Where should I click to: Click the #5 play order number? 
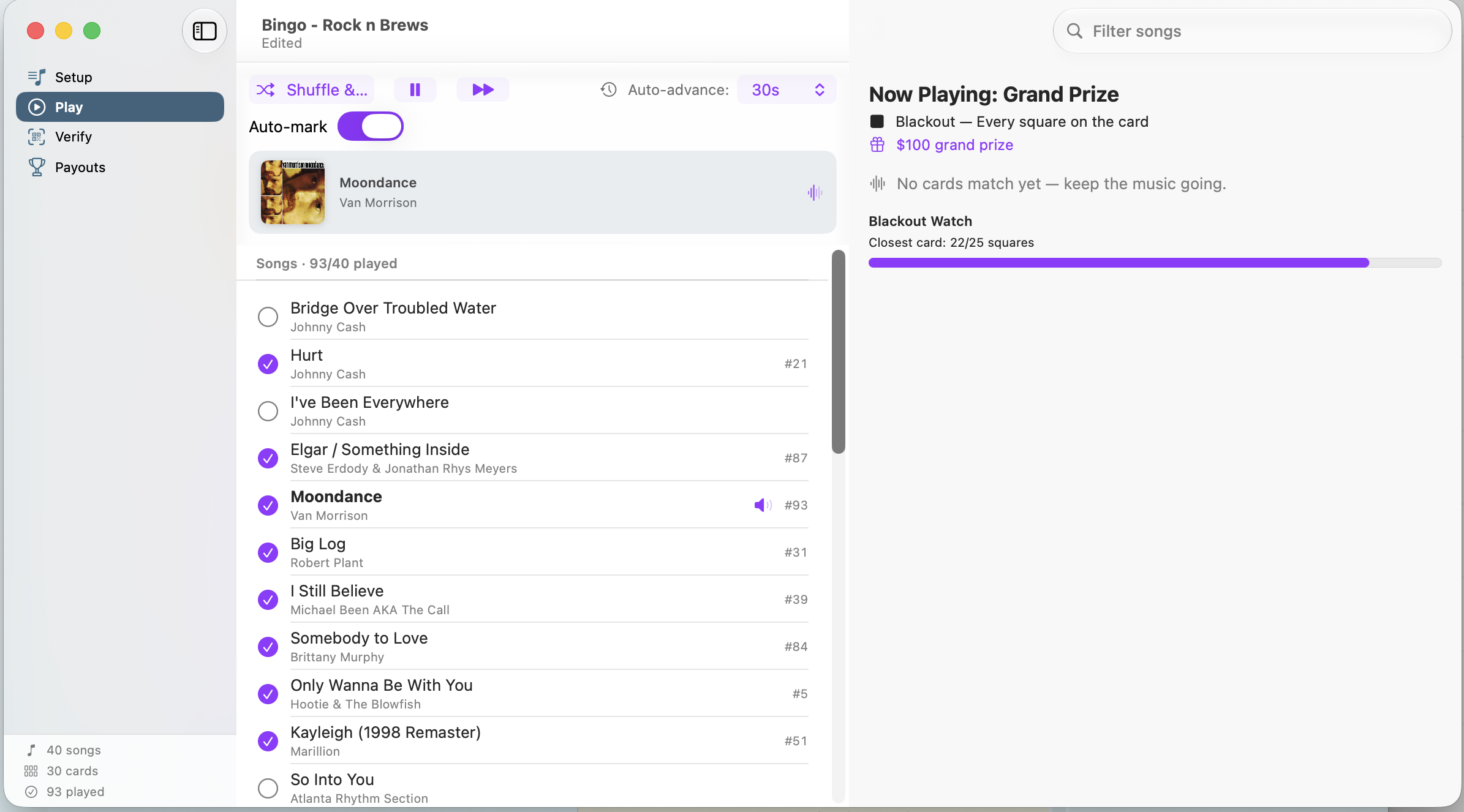point(800,694)
